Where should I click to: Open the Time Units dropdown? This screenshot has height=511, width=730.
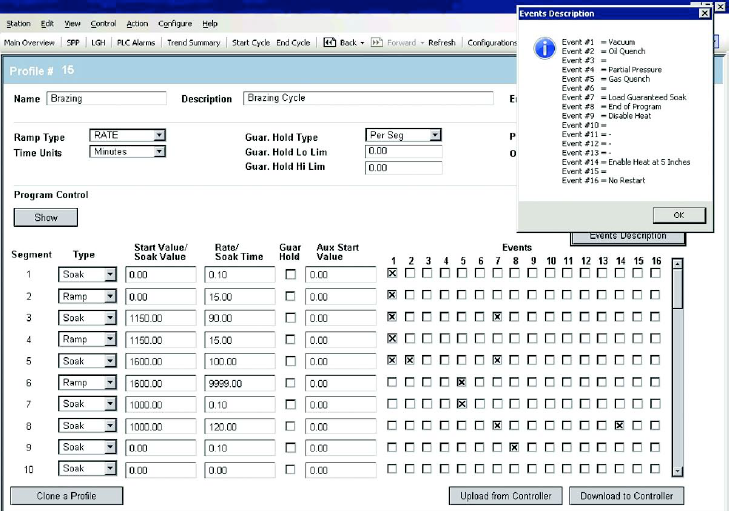[159, 152]
